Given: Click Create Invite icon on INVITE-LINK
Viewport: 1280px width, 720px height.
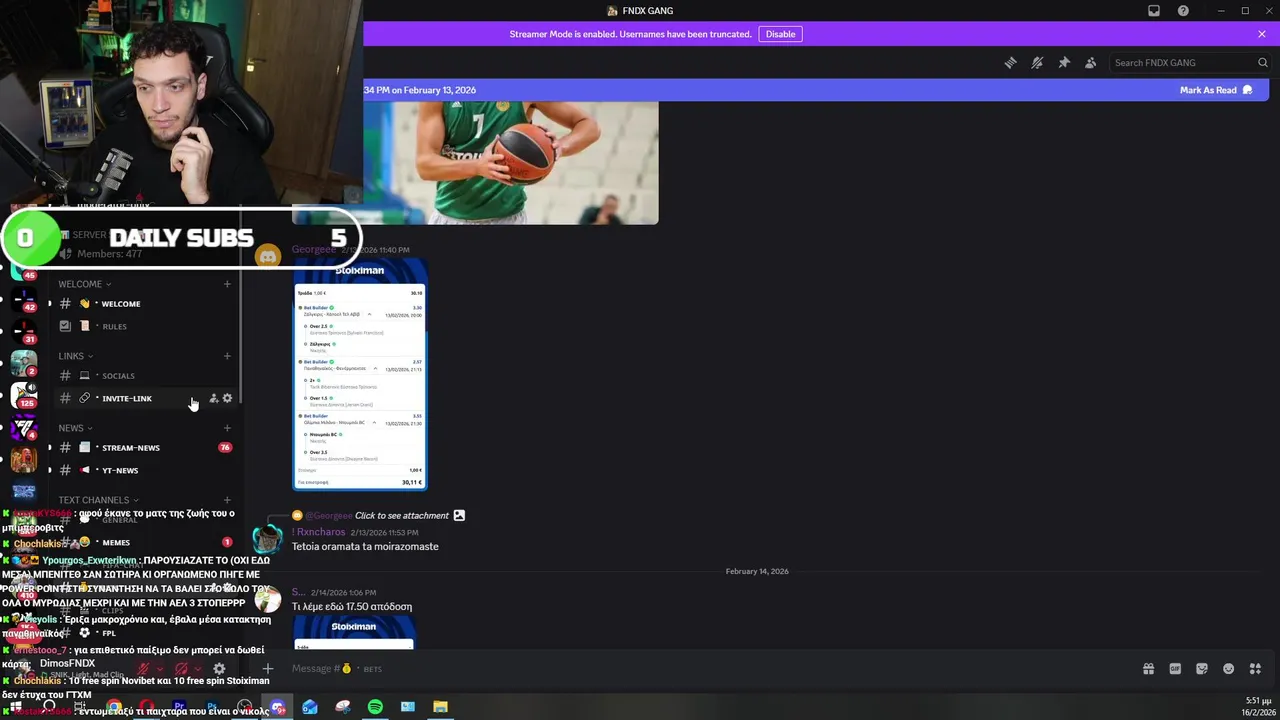Looking at the screenshot, I should coord(213,398).
